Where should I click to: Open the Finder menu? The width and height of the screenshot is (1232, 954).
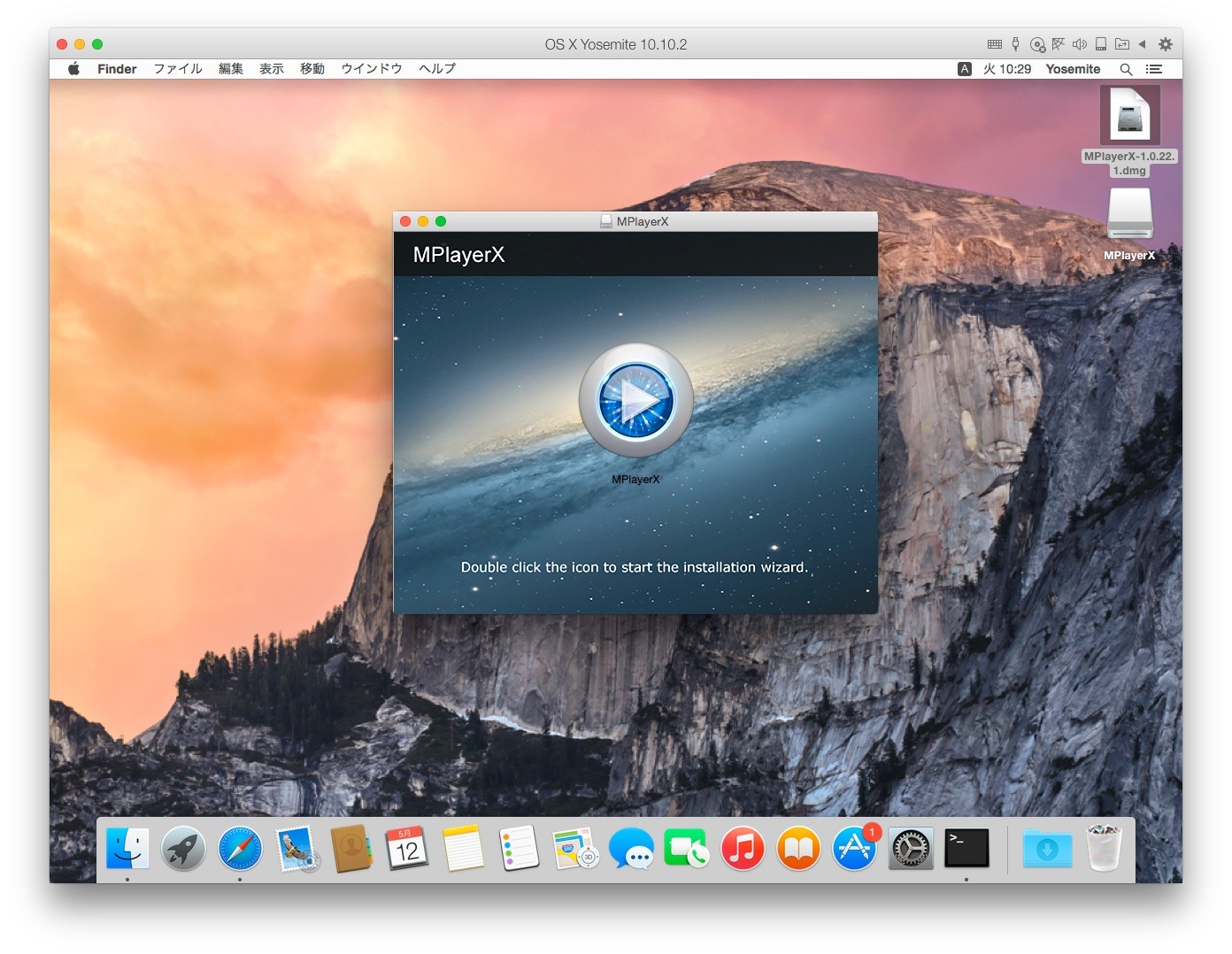[x=117, y=69]
